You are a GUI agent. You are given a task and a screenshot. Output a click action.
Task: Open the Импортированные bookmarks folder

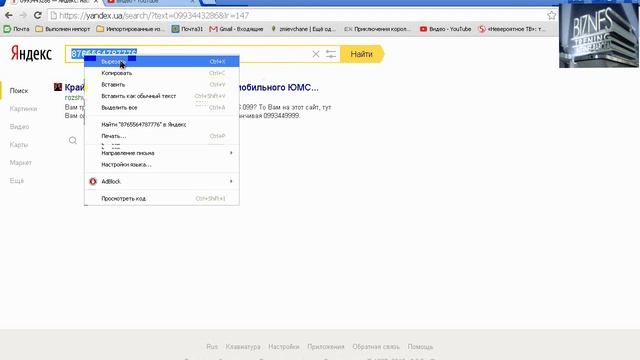tap(131, 29)
